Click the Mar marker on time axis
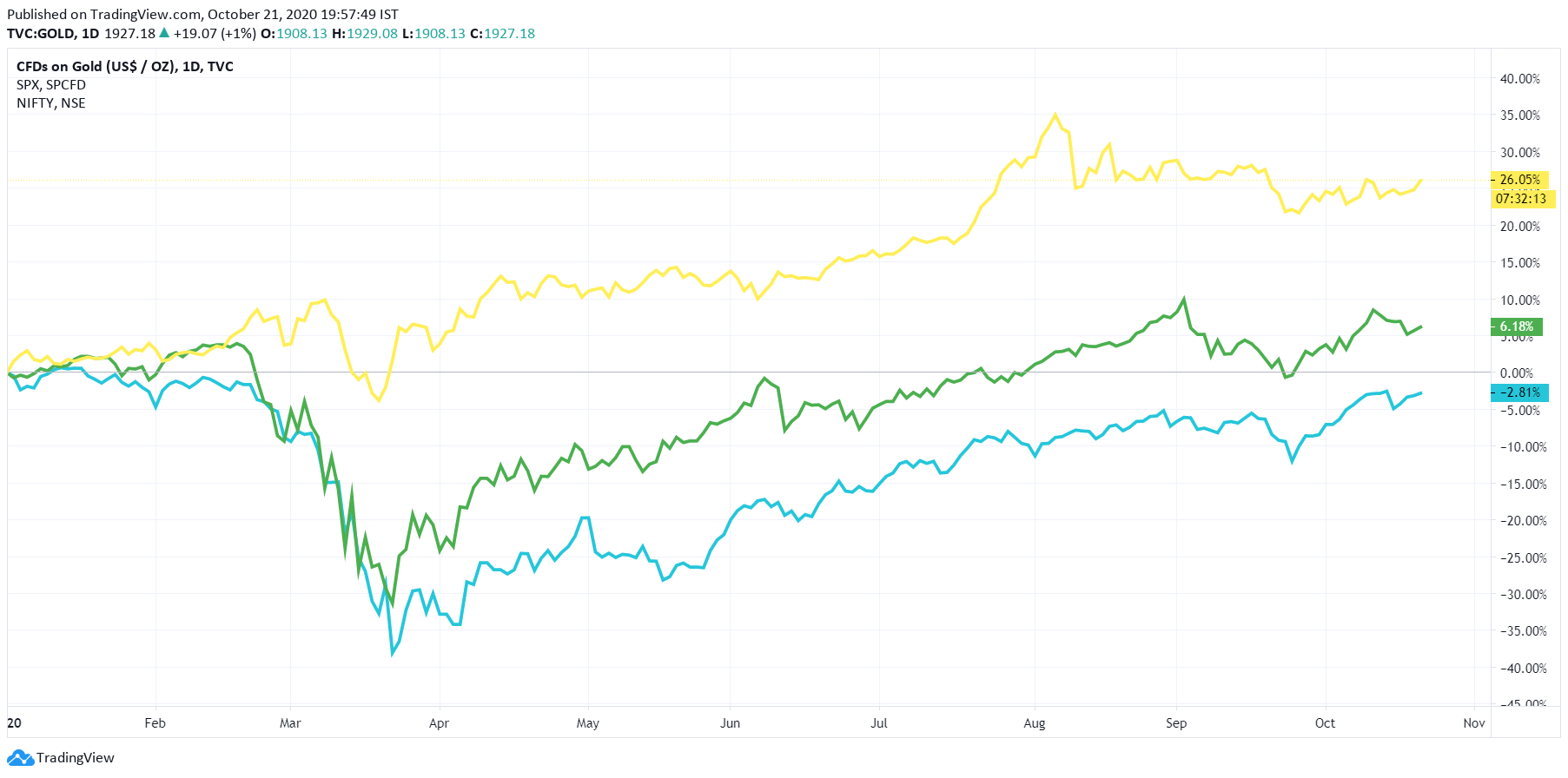The width and height of the screenshot is (1568, 778). coord(290,723)
